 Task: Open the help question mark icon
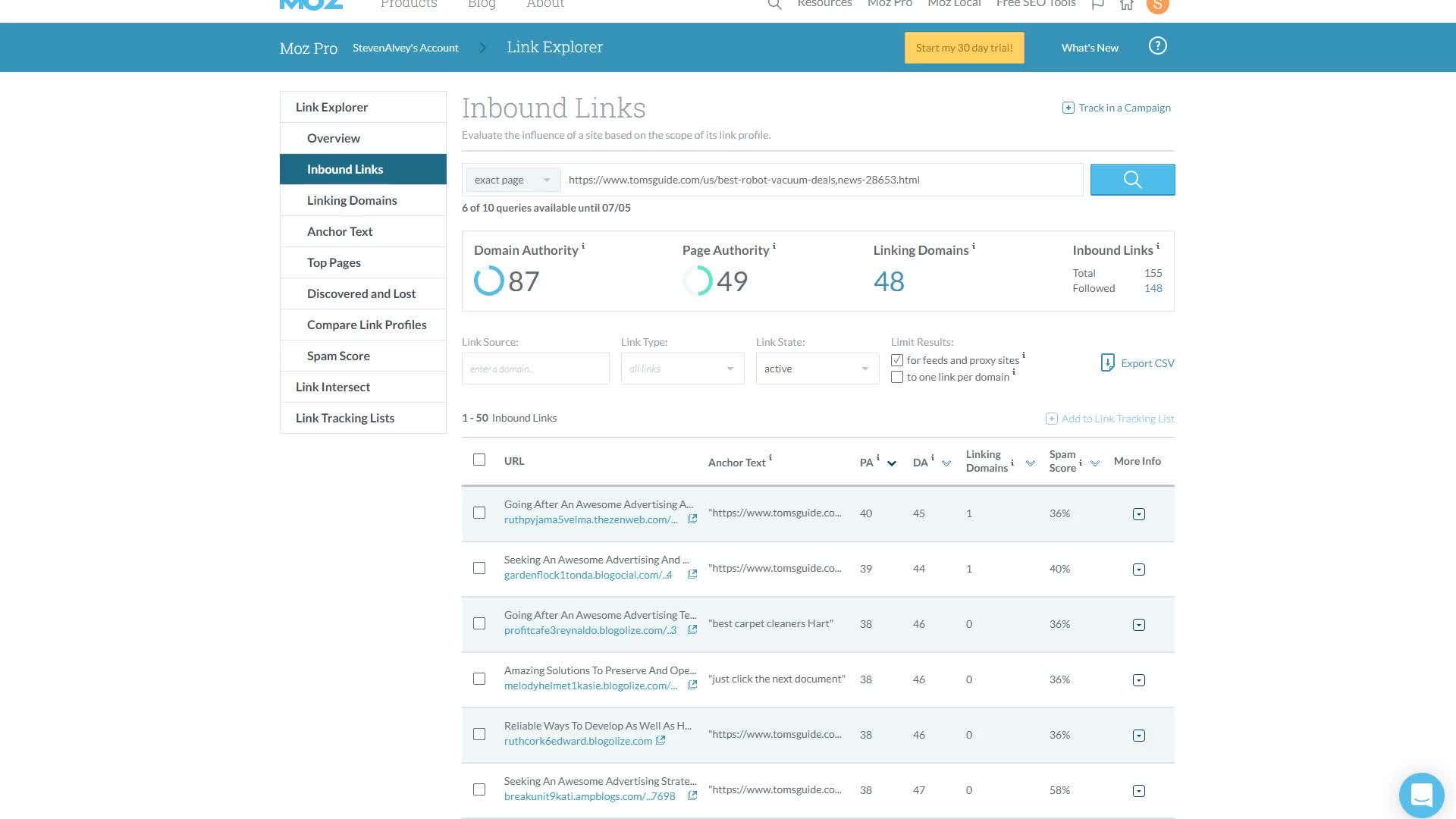pos(1157,46)
